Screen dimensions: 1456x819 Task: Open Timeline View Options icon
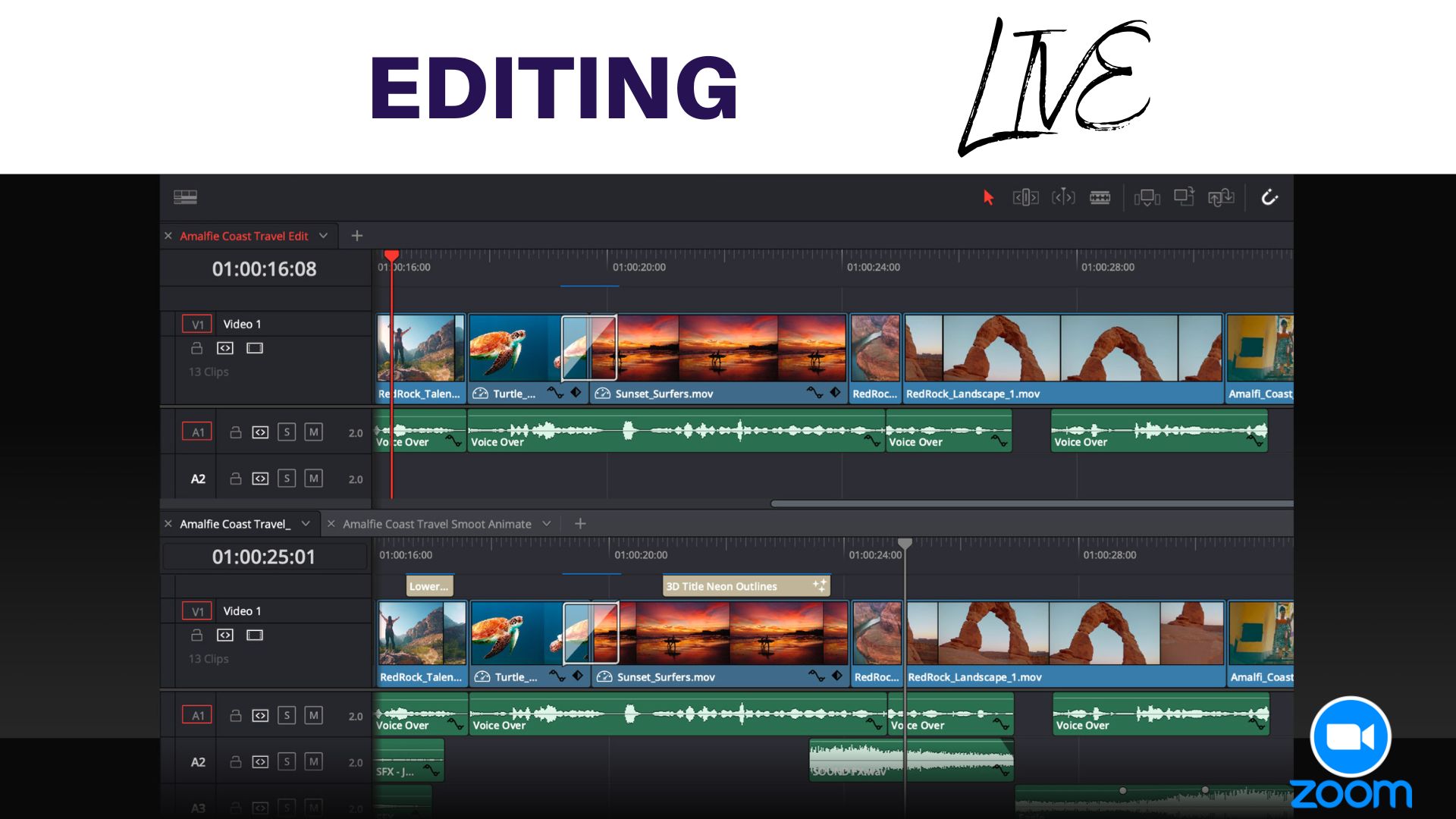point(185,197)
